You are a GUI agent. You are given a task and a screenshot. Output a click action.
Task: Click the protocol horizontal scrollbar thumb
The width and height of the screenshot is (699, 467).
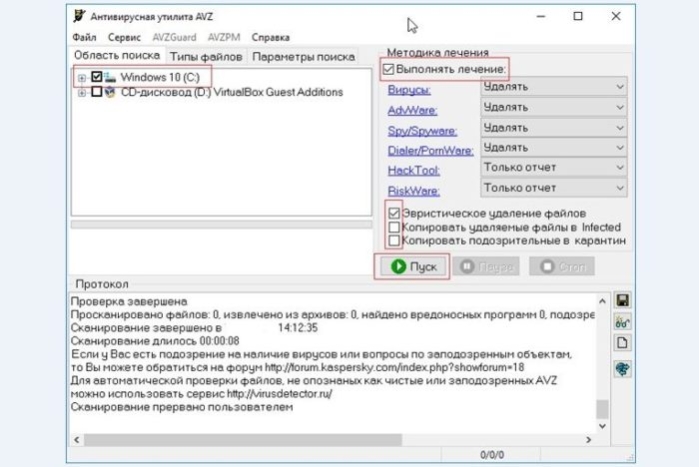click(243, 440)
